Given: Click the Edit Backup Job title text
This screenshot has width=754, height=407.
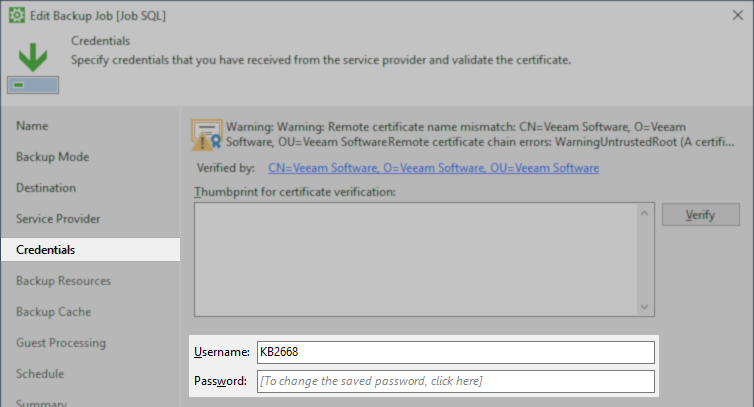Looking at the screenshot, I should point(98,16).
